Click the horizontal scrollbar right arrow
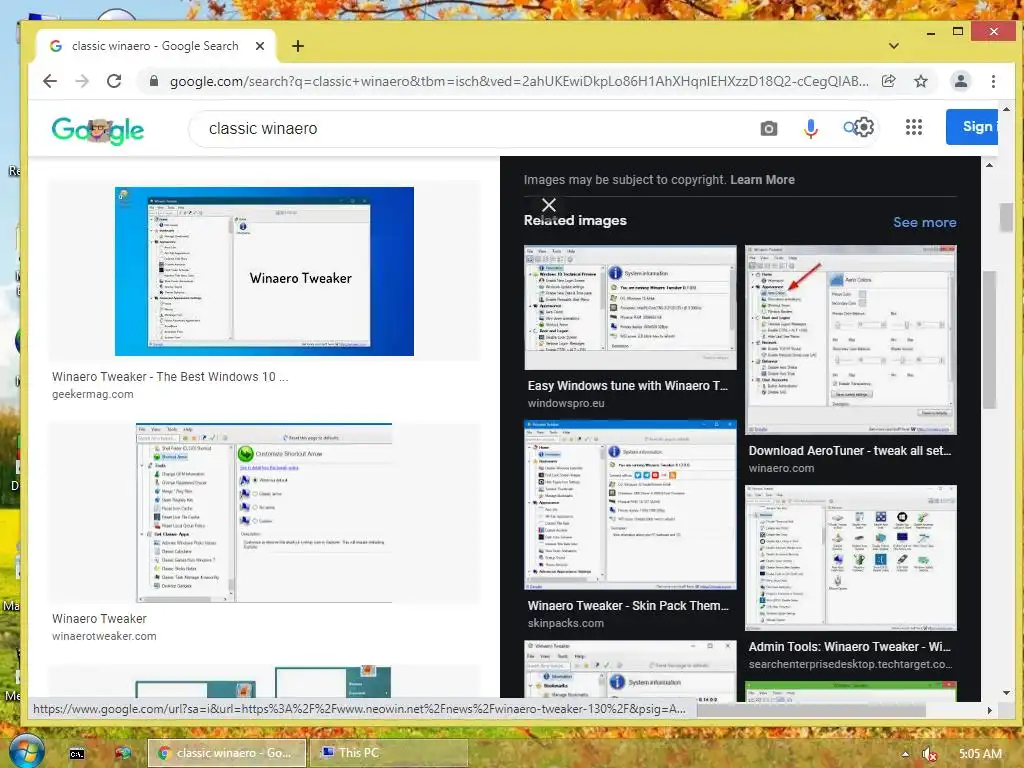This screenshot has height=768, width=1024. pos(989,710)
